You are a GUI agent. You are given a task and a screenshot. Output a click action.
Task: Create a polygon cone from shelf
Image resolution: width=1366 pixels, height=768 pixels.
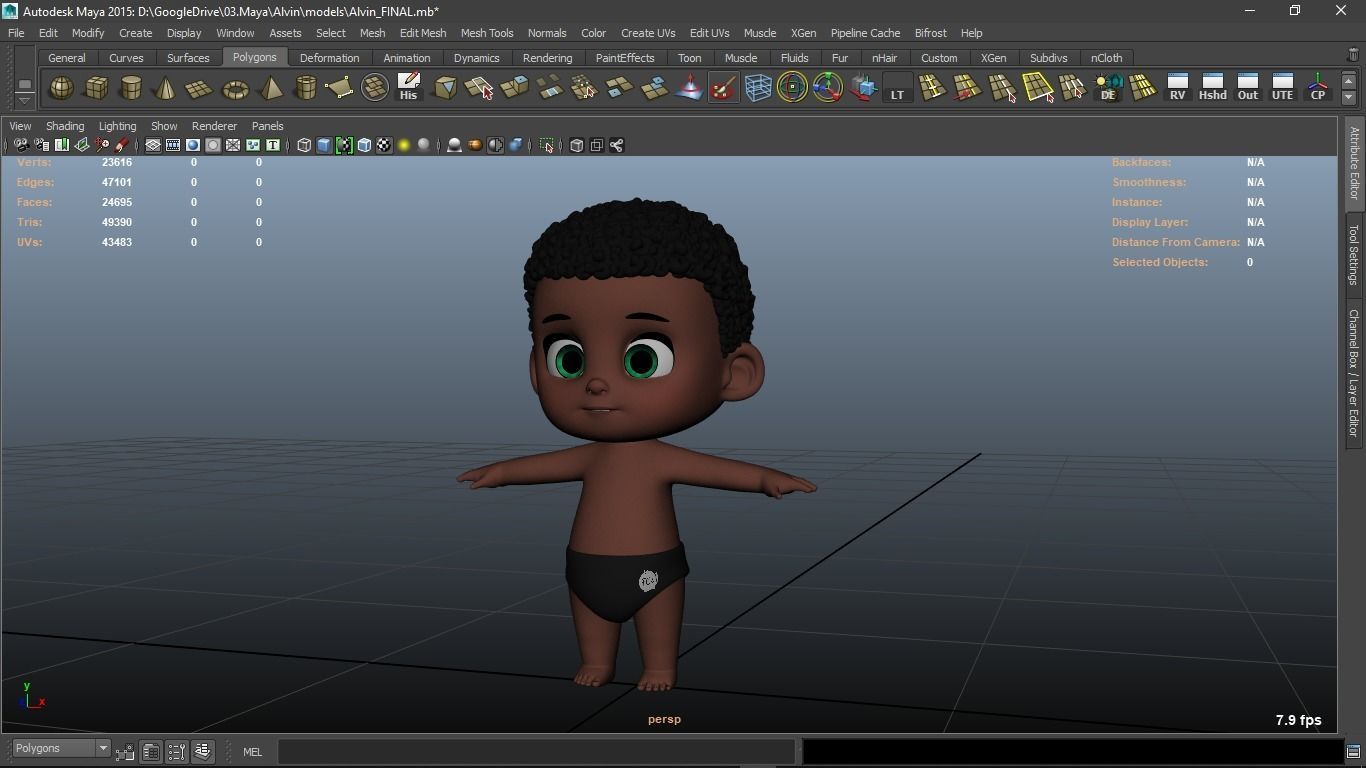165,88
